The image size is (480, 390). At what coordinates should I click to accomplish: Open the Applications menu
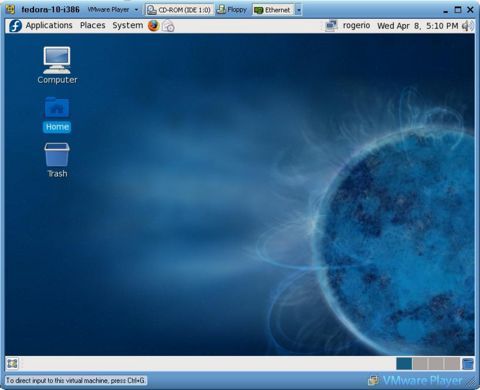point(49,25)
